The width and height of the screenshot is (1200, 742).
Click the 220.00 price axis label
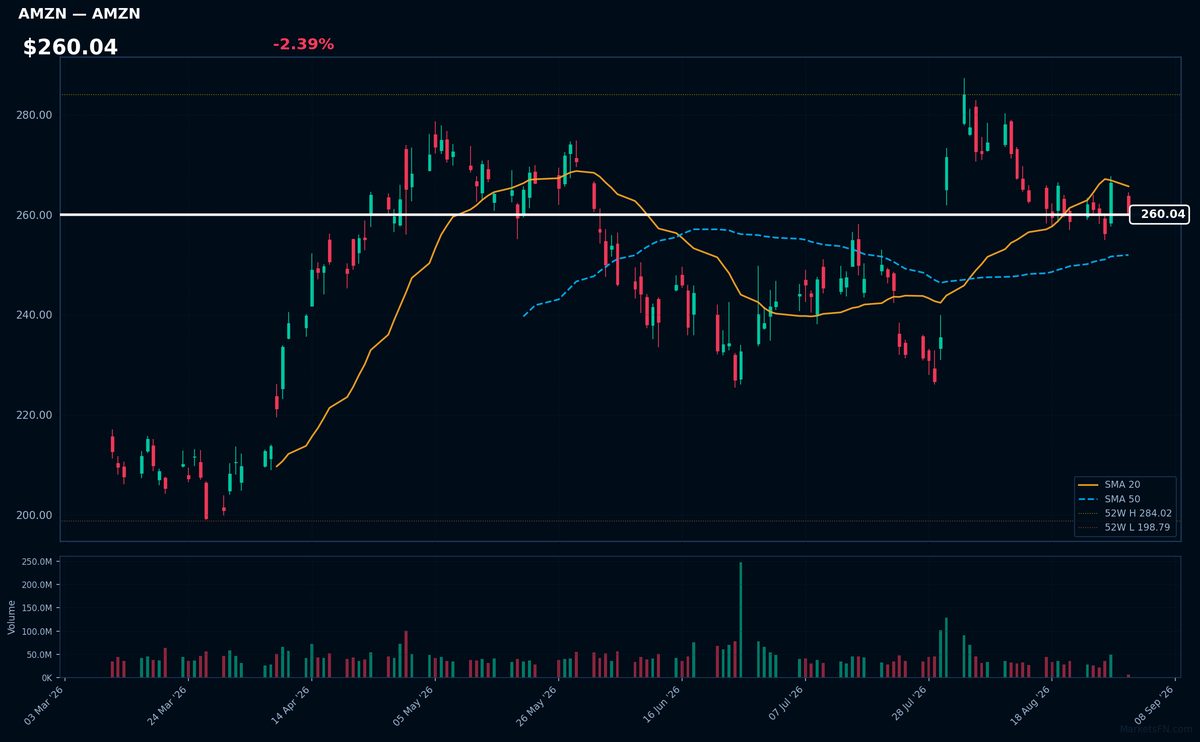tap(36, 415)
